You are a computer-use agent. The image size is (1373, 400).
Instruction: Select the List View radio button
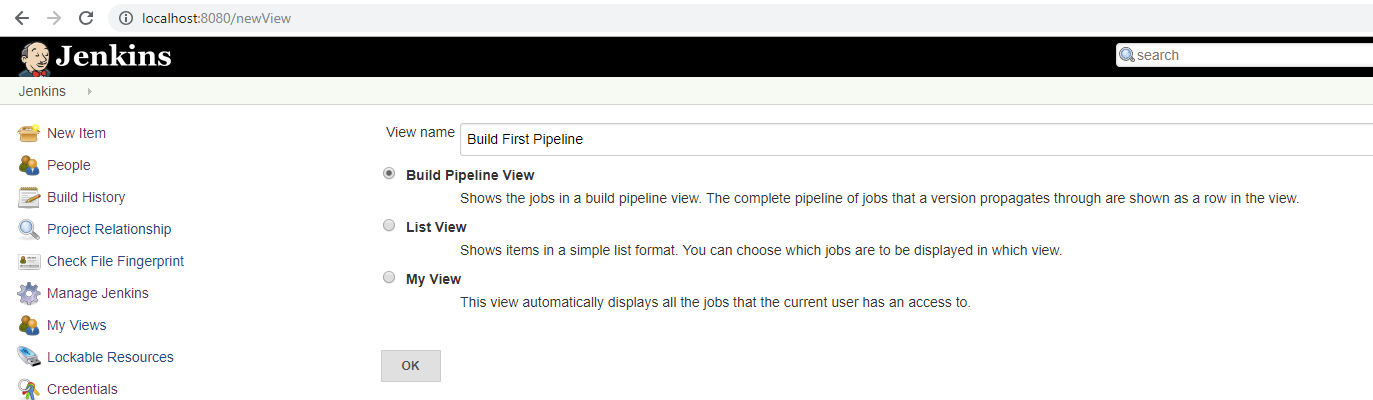[389, 226]
